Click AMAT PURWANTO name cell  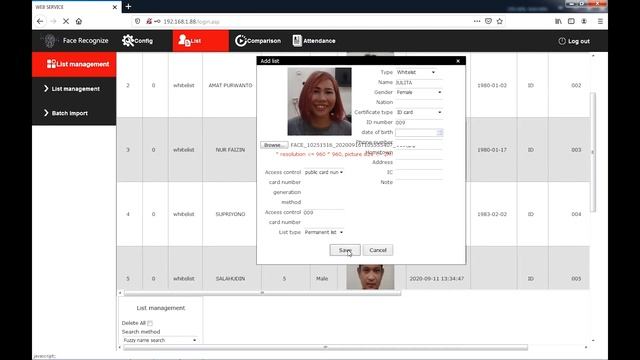coord(230,85)
